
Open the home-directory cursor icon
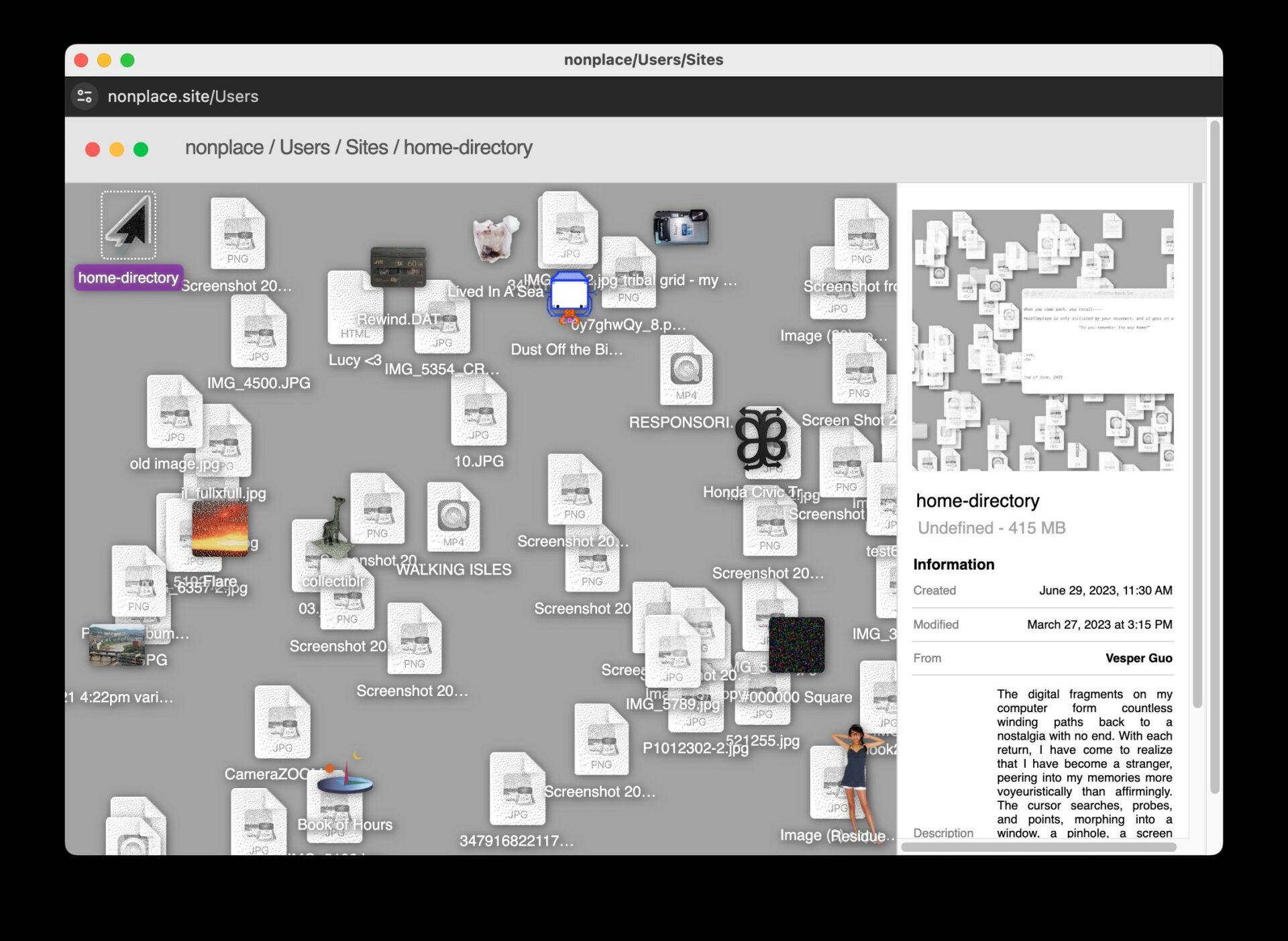128,226
